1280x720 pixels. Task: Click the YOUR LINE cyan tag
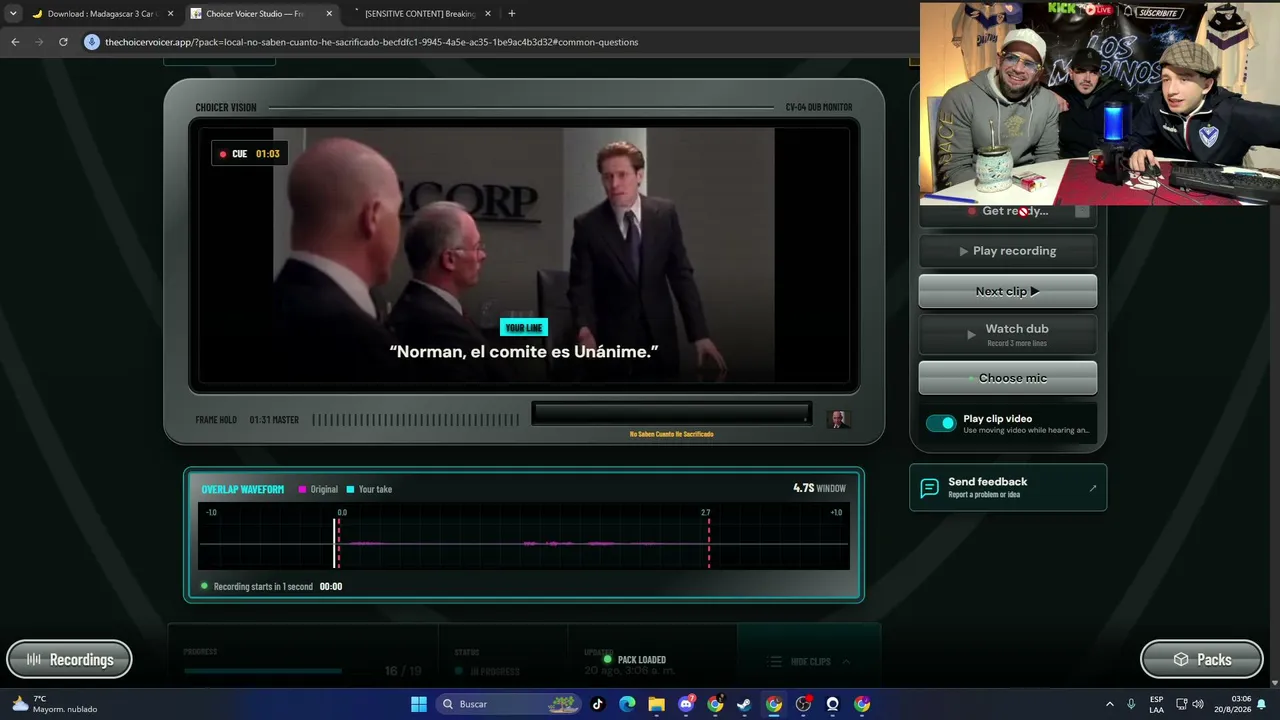(x=524, y=328)
